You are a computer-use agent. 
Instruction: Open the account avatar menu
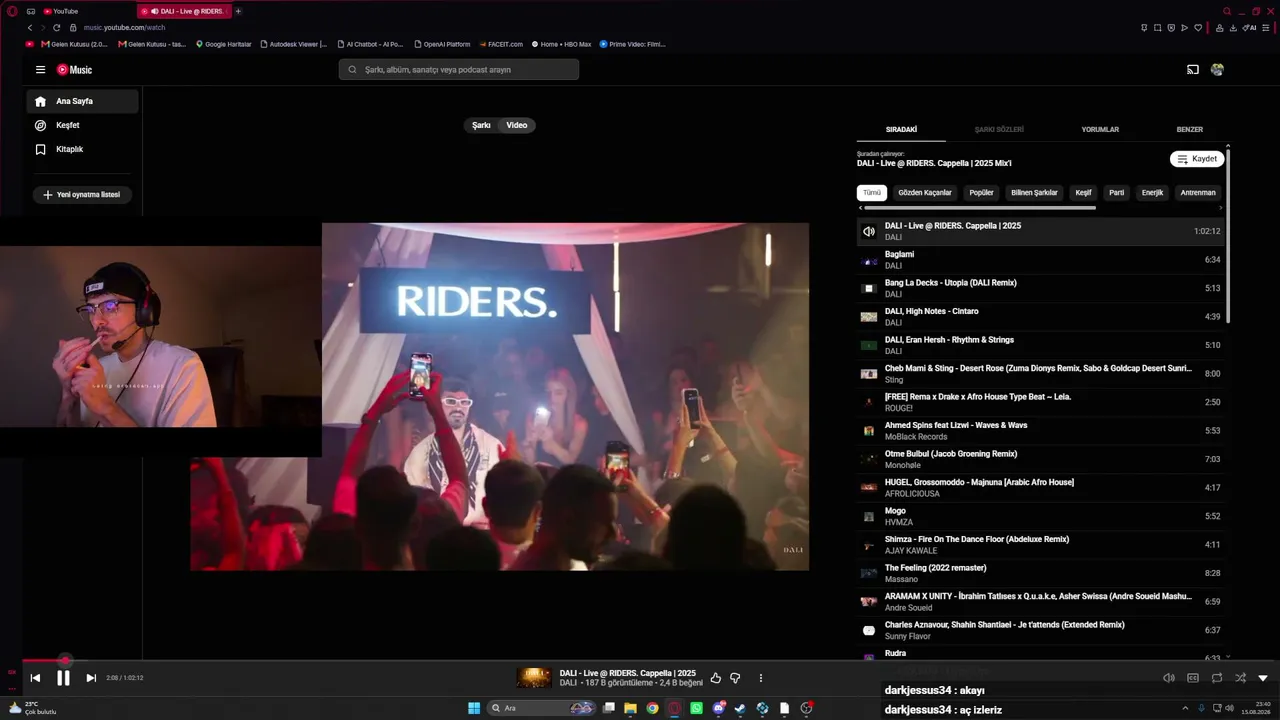coord(1217,70)
